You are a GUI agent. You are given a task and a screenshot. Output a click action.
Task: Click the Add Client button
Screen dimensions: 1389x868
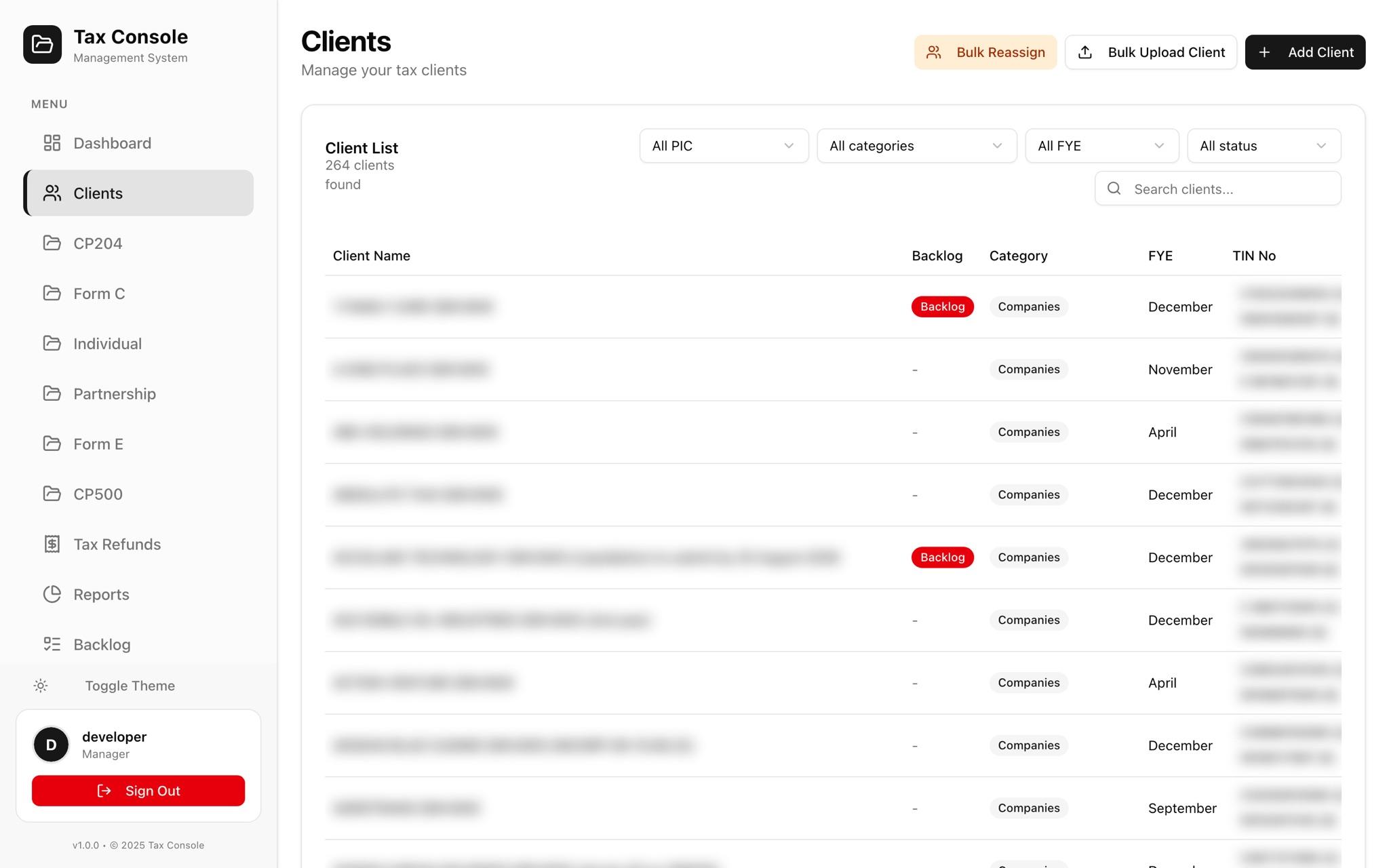pyautogui.click(x=1305, y=52)
